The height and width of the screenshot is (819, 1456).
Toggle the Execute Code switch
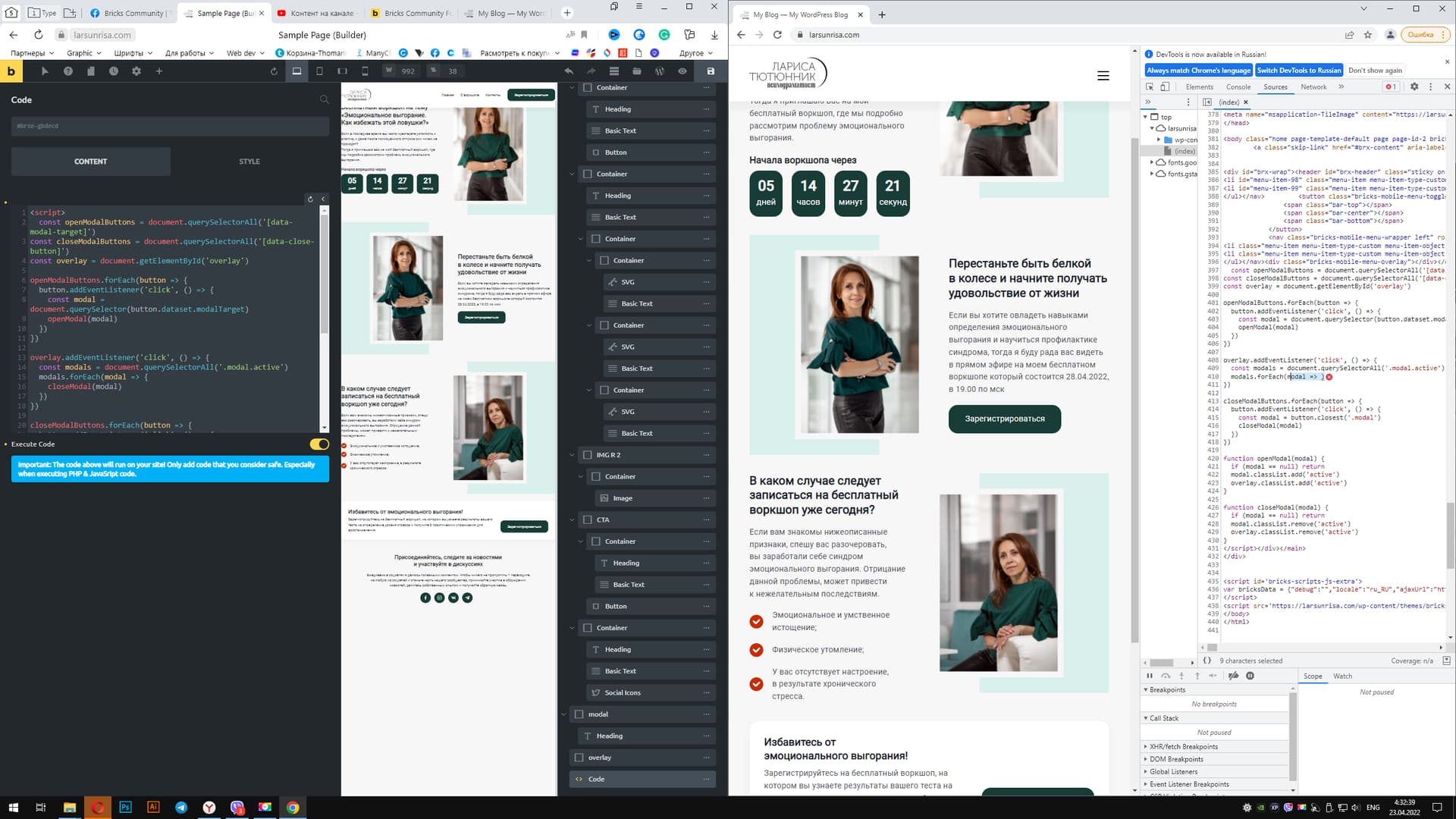point(319,444)
